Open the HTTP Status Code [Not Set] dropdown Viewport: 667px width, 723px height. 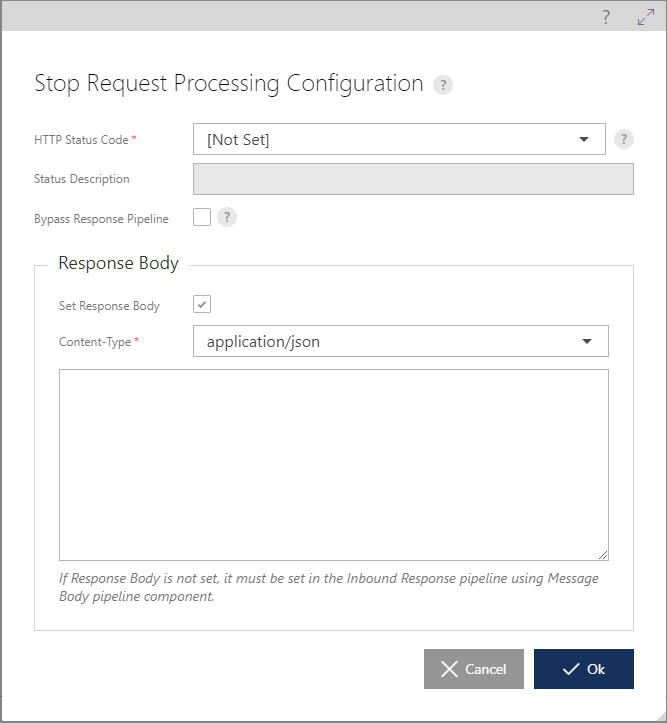pos(399,139)
